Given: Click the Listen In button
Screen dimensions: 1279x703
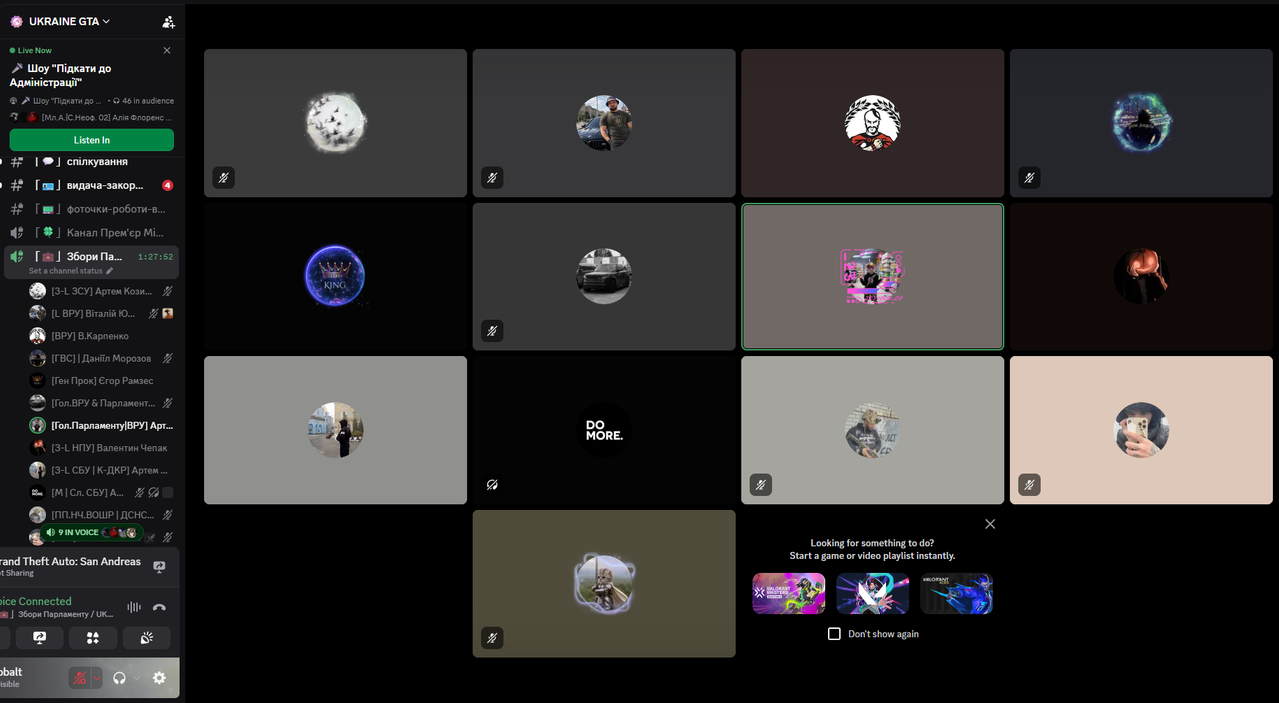Looking at the screenshot, I should tap(92, 140).
